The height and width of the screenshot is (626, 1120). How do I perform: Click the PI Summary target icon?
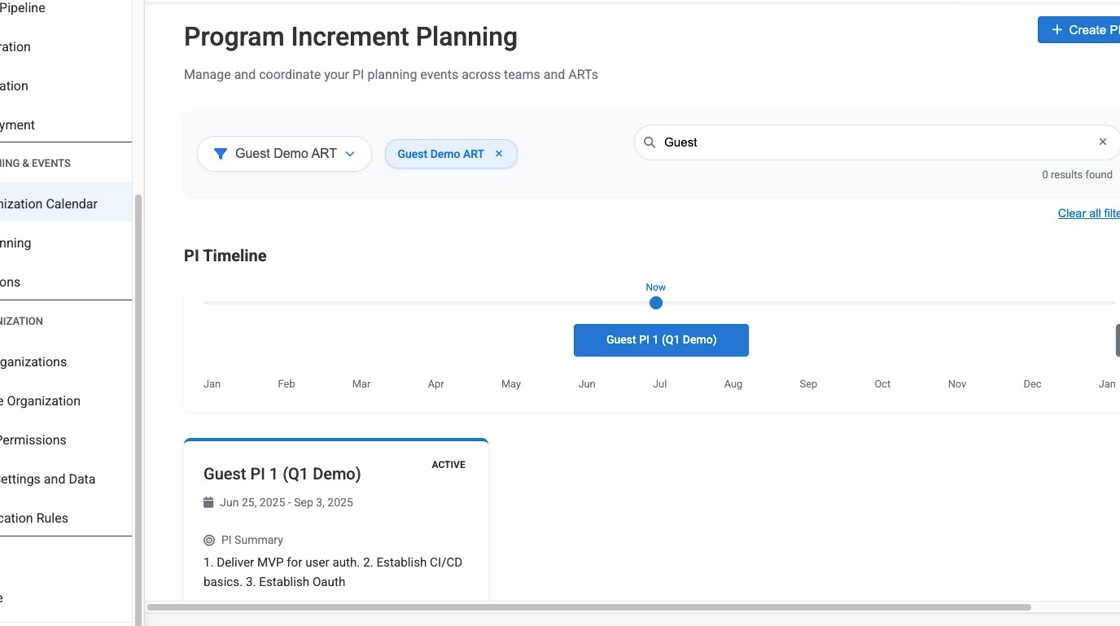[207, 539]
